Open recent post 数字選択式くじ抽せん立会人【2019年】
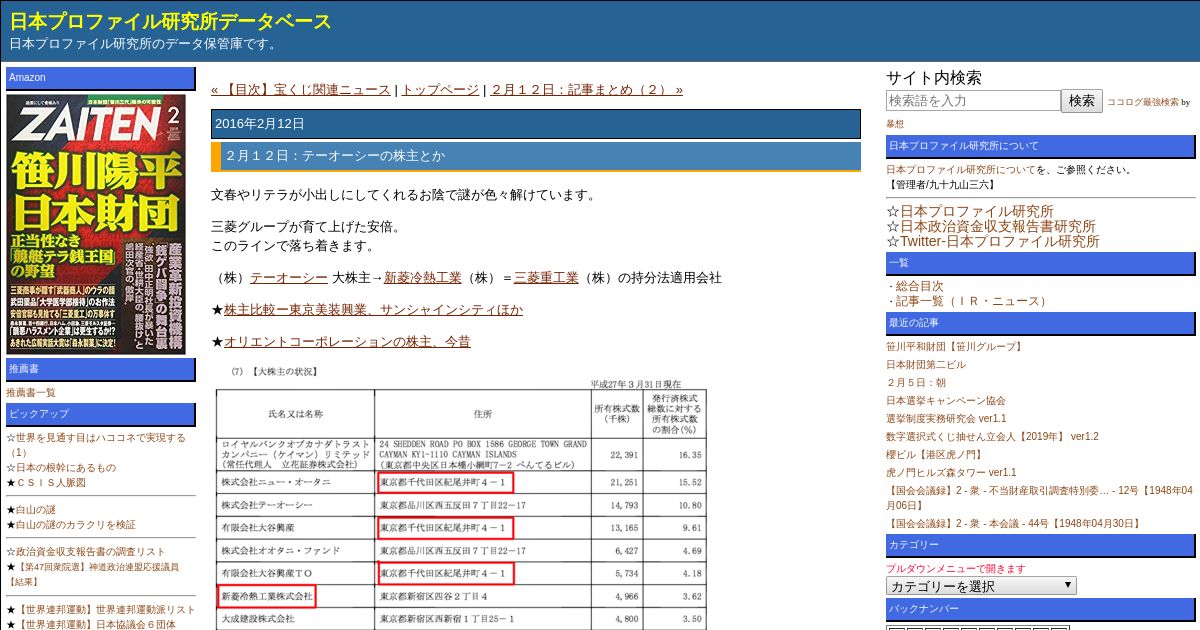The image size is (1200, 630). (992, 437)
